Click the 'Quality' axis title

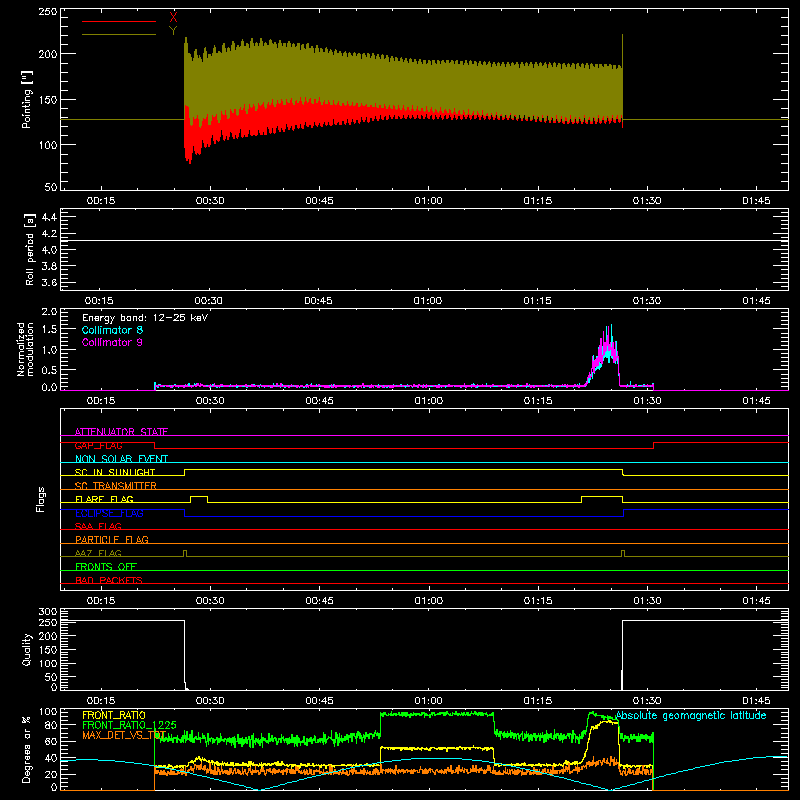tap(27, 649)
